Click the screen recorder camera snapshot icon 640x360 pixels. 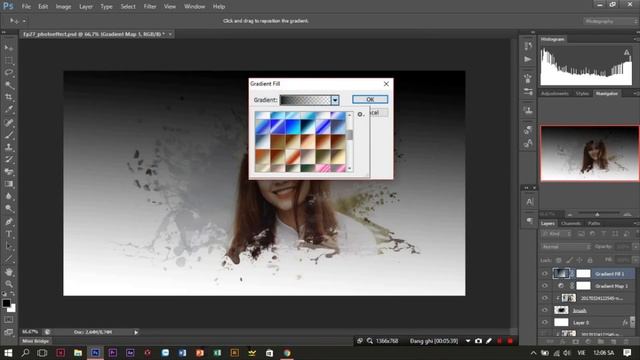[478, 341]
